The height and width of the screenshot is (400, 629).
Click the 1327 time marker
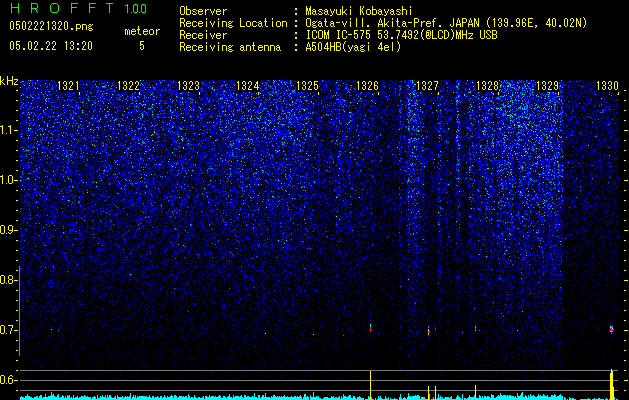click(x=428, y=86)
